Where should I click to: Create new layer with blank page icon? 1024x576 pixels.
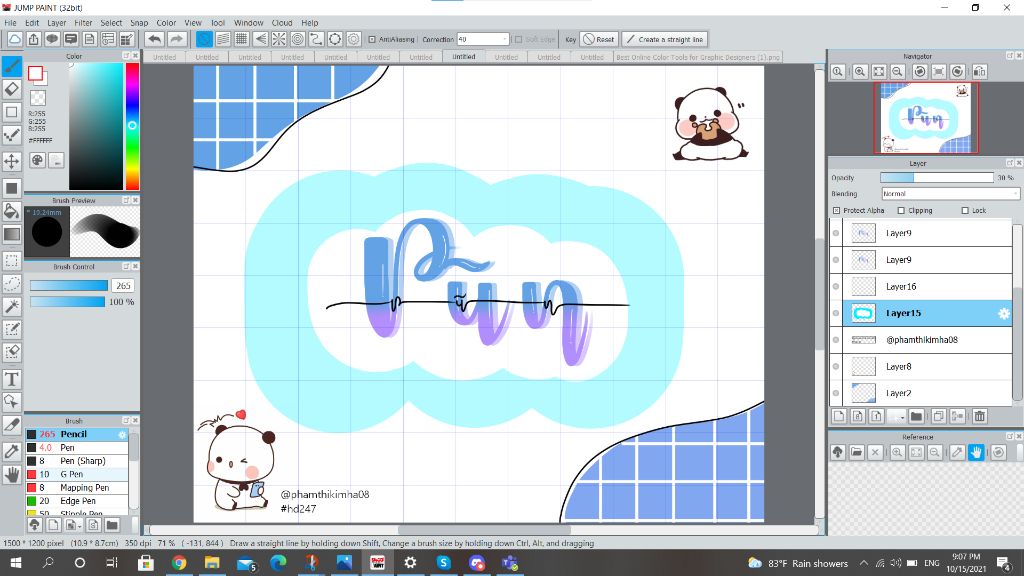coord(839,416)
